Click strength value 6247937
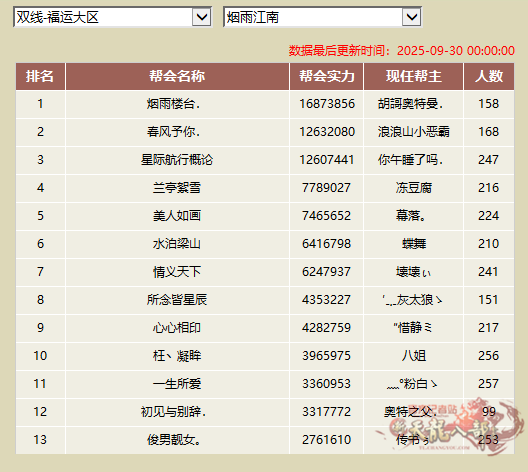528x472 pixels. (x=326, y=271)
